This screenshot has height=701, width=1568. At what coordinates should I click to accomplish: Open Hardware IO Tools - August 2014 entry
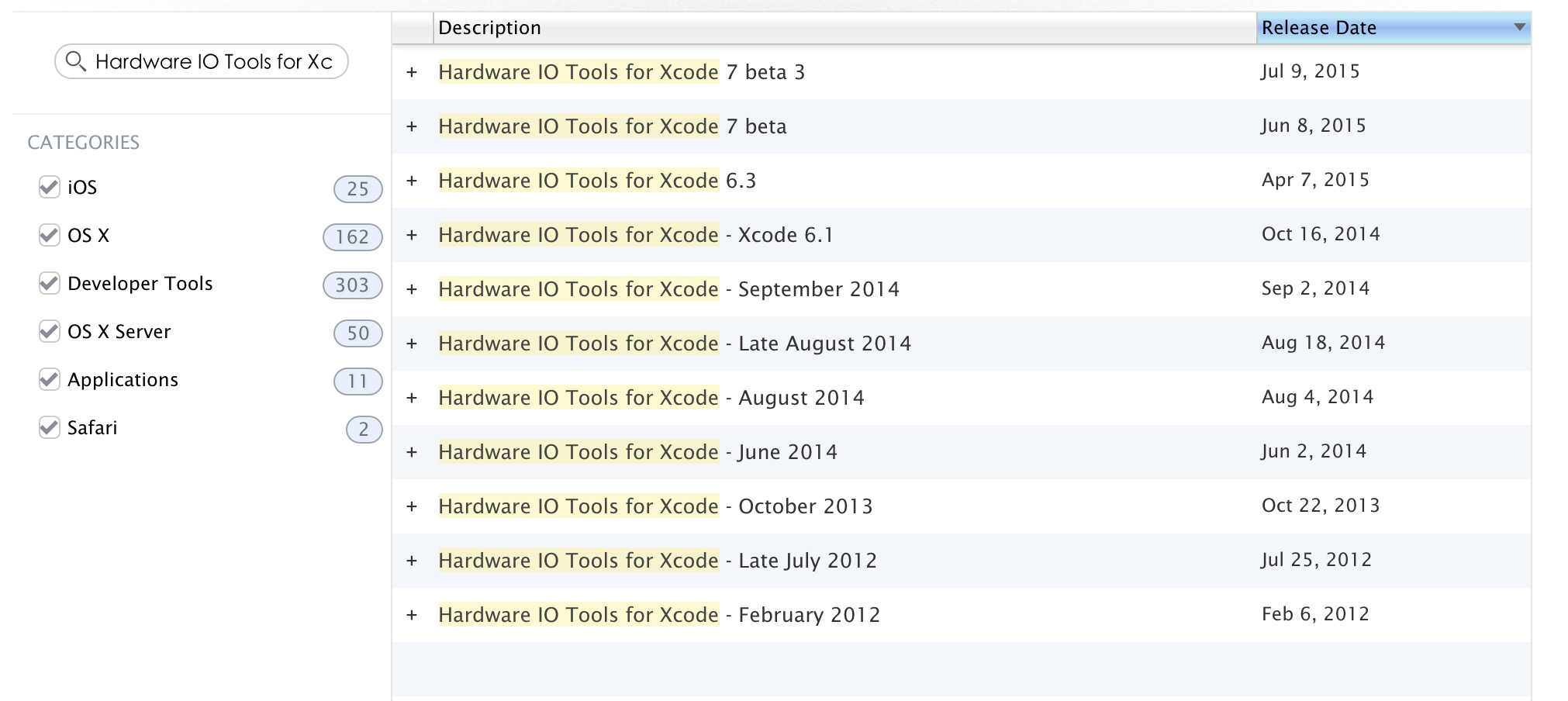[x=651, y=398]
